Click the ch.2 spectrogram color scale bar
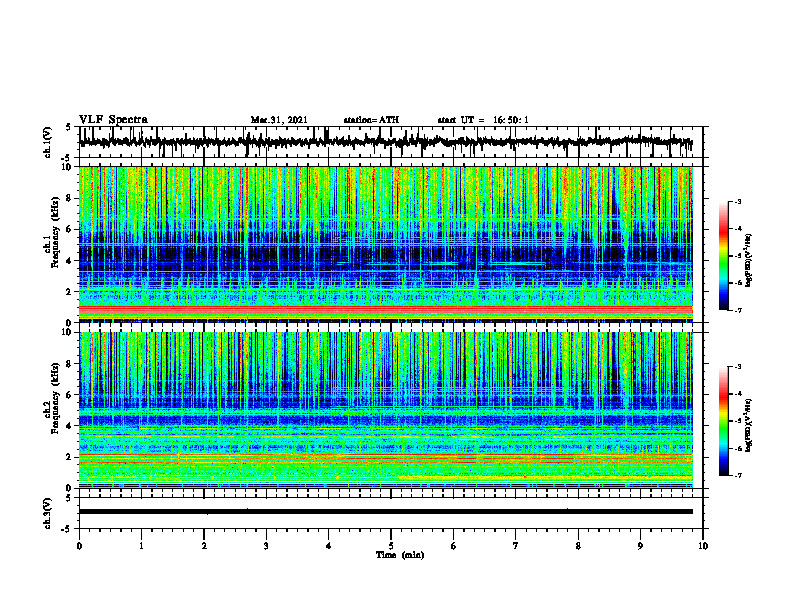 (x=724, y=421)
